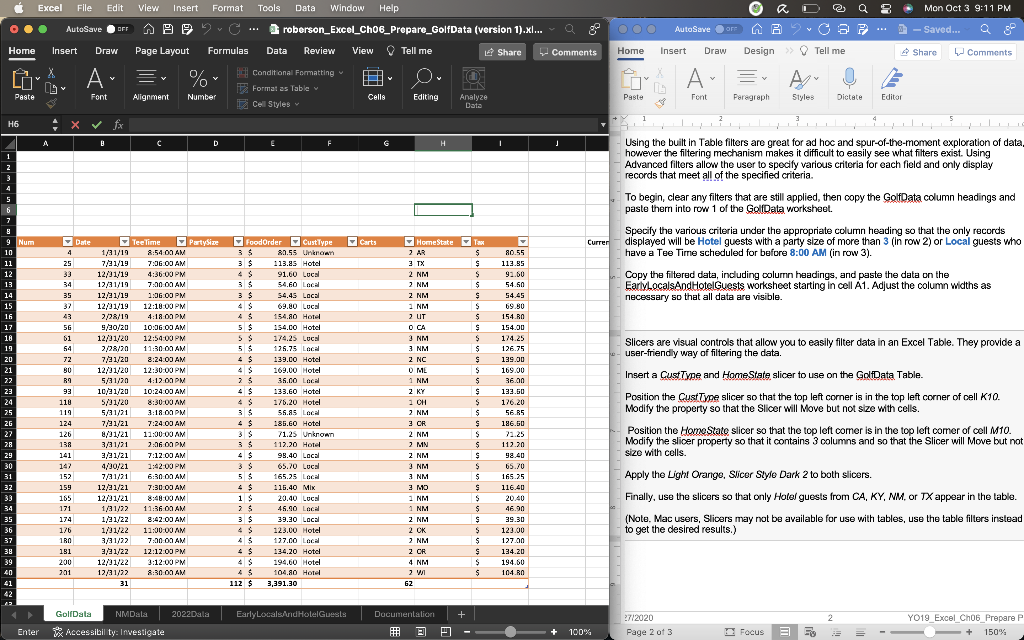The image size is (1024, 640).
Task: Open the Page Layout tab in Excel
Action: (x=162, y=51)
